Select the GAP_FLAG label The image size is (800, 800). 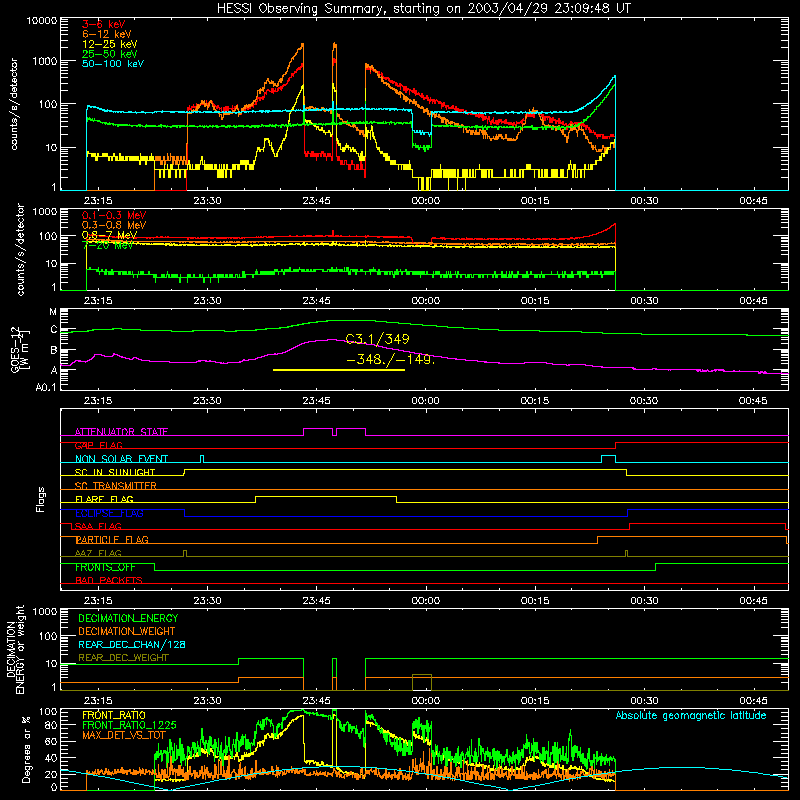pyautogui.click(x=99, y=445)
